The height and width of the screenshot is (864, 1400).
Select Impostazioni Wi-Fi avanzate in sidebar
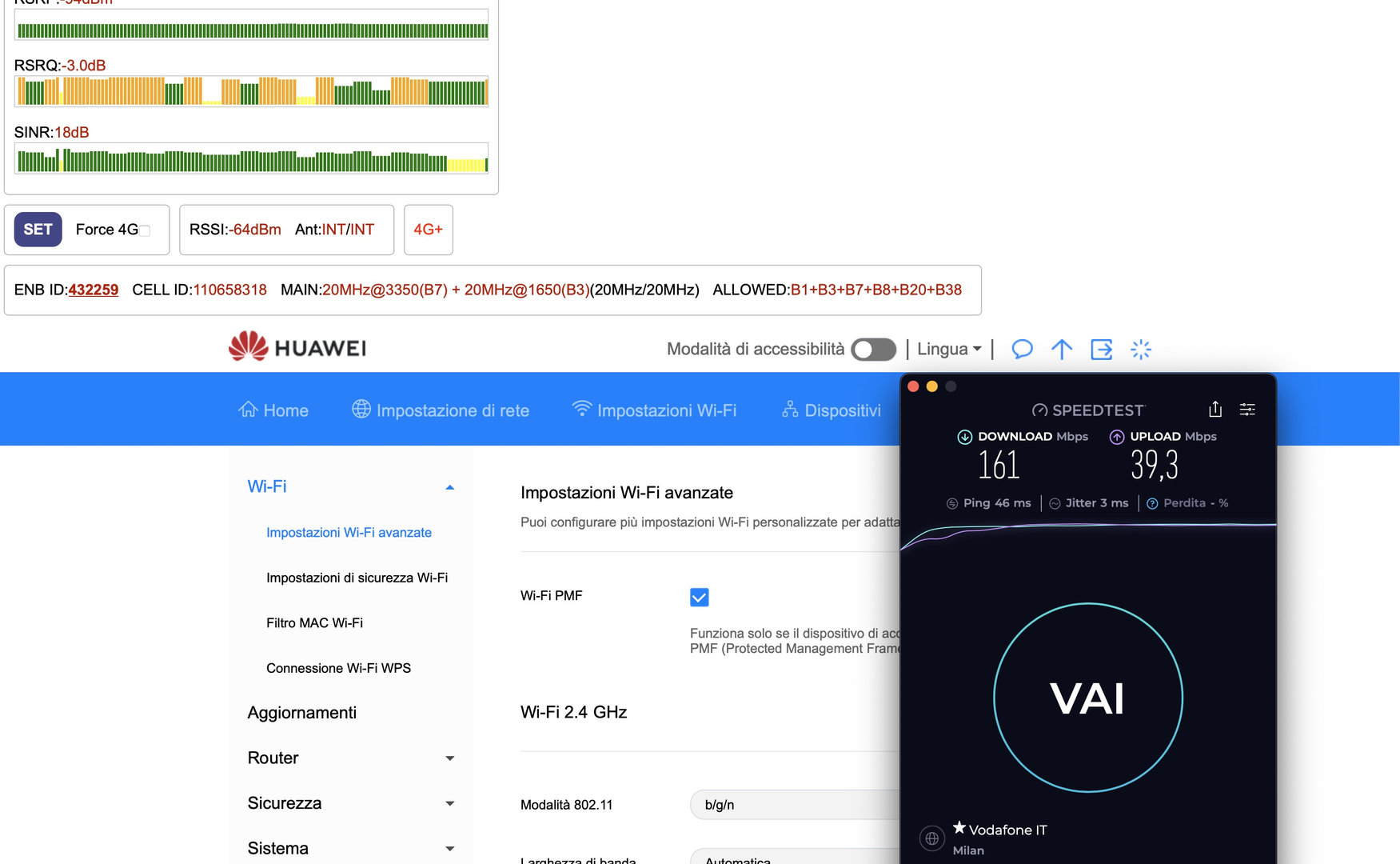349,532
